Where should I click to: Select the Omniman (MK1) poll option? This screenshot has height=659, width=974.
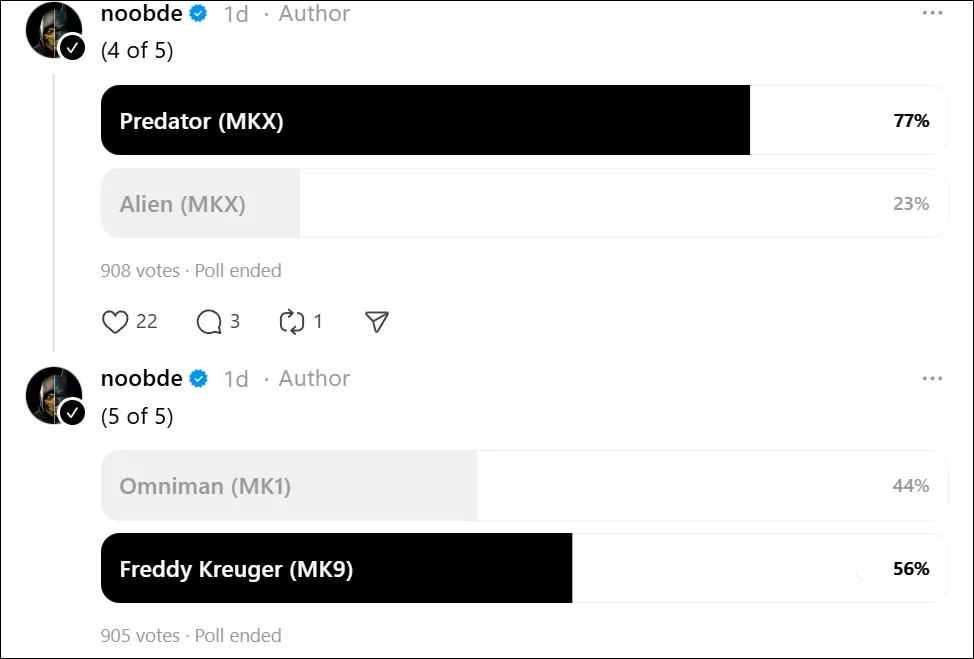(x=524, y=486)
